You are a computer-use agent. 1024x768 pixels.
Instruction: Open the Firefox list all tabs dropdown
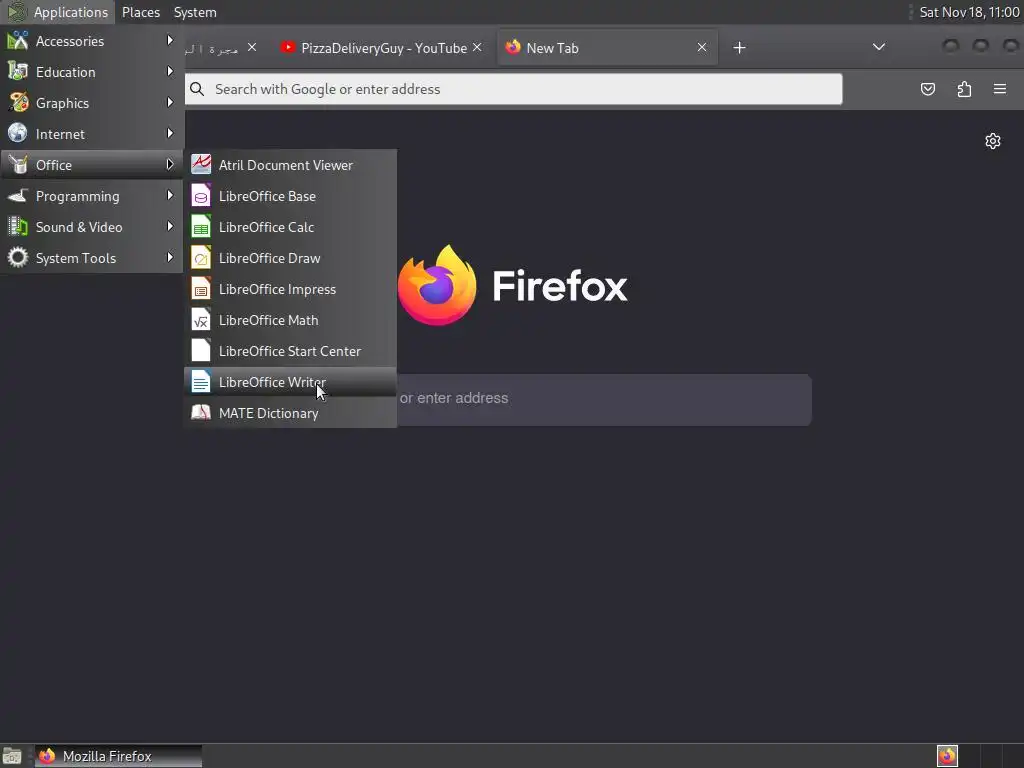click(879, 47)
